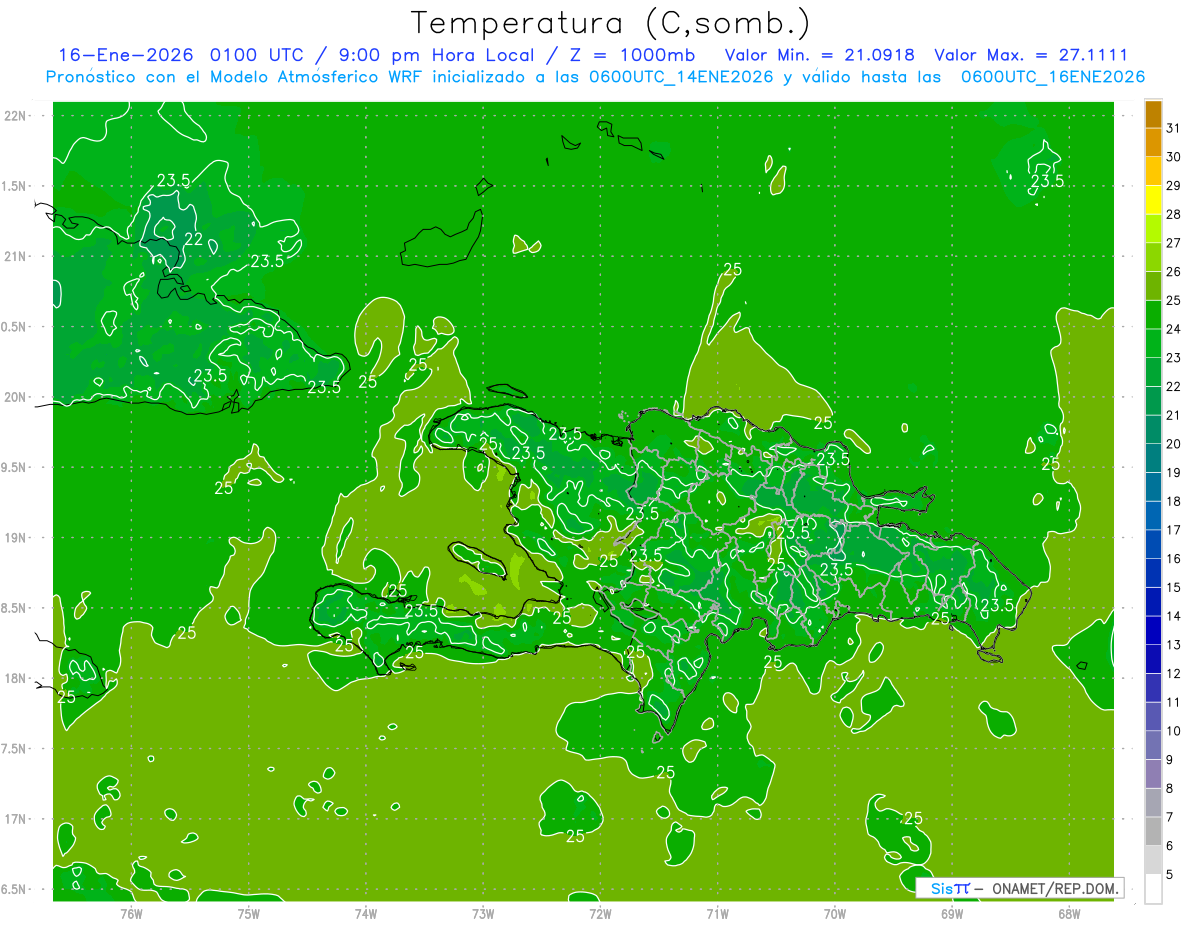Screen dimensions: 1200x927
Task: Click the '69W' longitude axis label
Action: pos(952,914)
